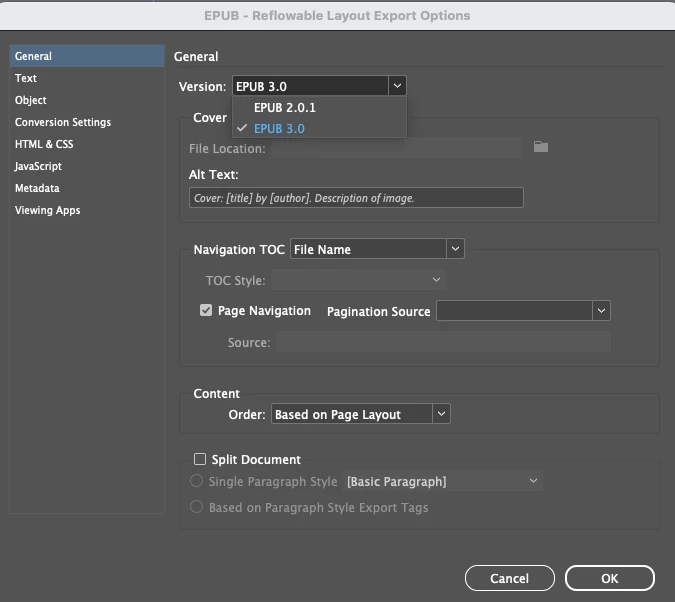The height and width of the screenshot is (602, 675).
Task: Browse for cover file with folder icon
Action: (541, 147)
